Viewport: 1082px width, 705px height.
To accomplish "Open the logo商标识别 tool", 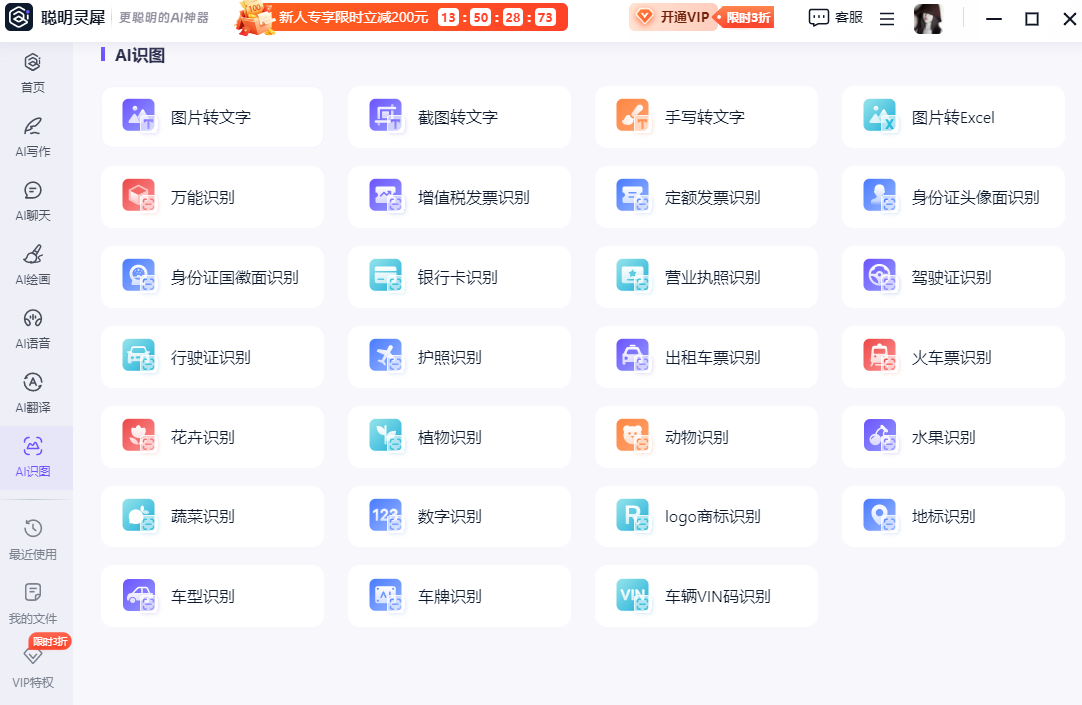I will point(706,516).
